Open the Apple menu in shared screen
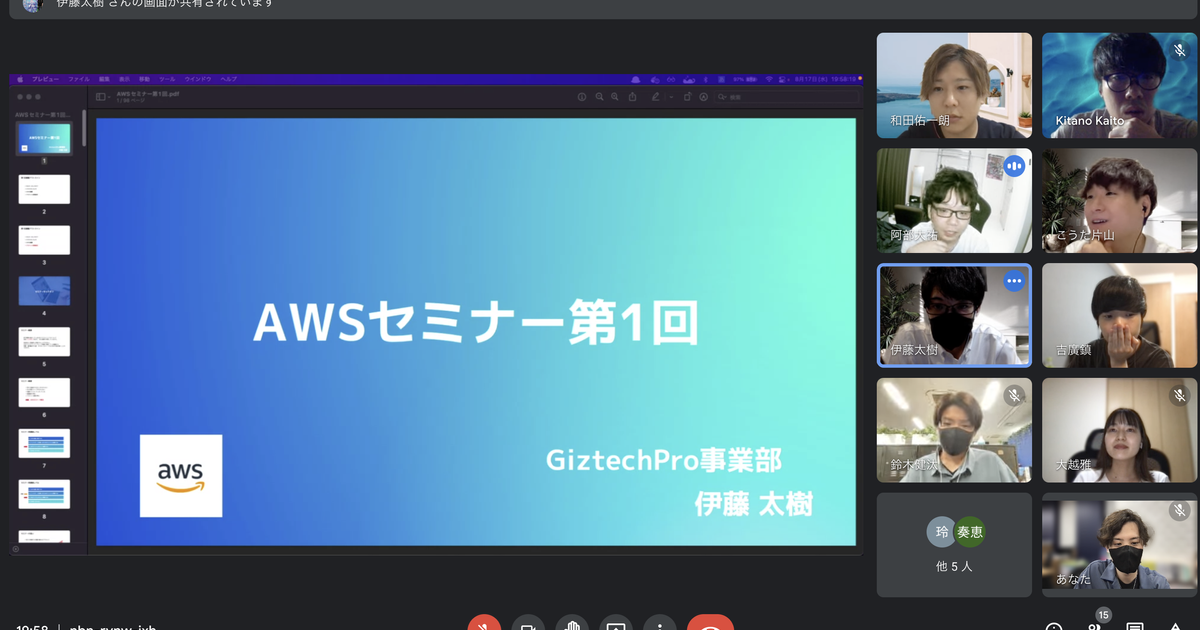This screenshot has height=630, width=1200. pyautogui.click(x=20, y=78)
